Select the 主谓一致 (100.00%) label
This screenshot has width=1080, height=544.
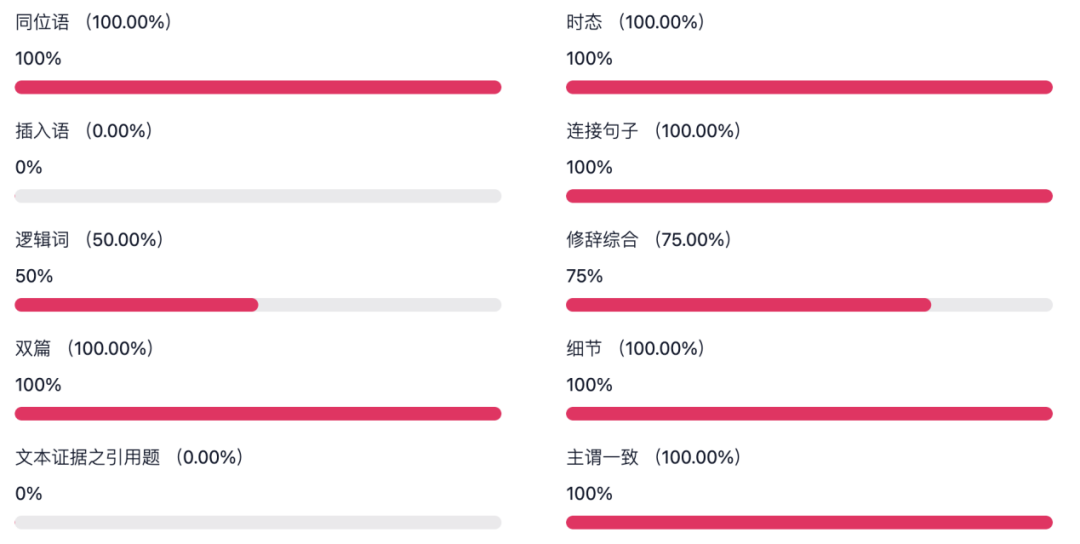[x=654, y=457]
